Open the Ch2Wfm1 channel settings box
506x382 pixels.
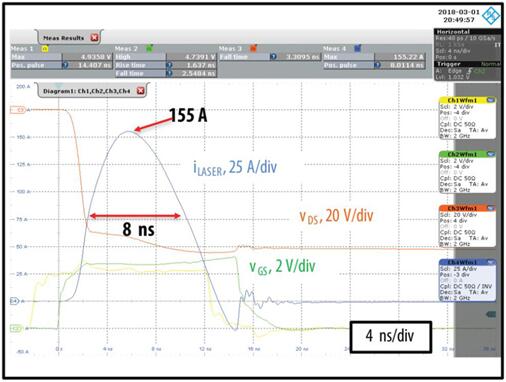point(467,172)
